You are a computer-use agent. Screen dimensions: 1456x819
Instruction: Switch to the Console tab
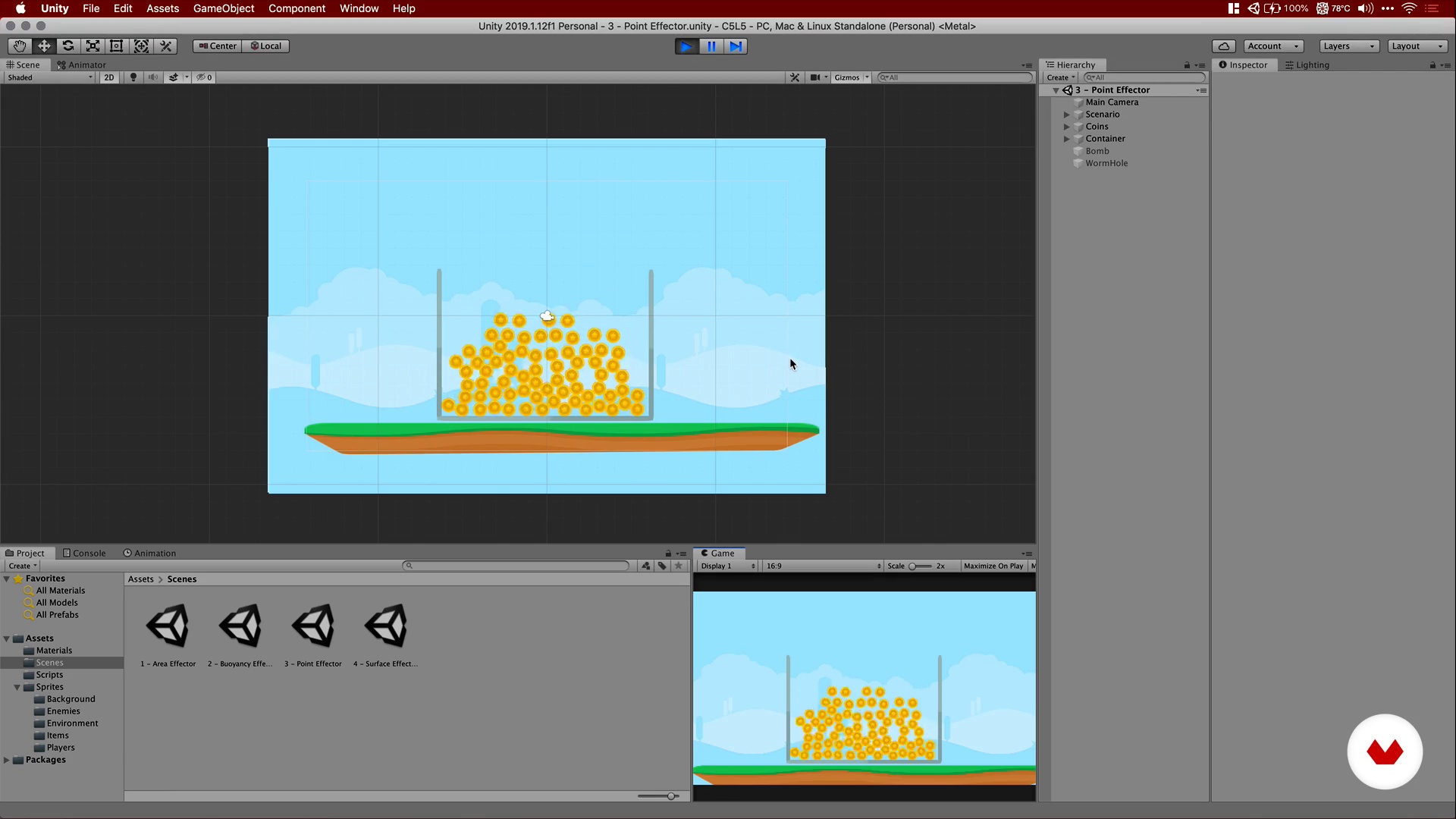84,554
